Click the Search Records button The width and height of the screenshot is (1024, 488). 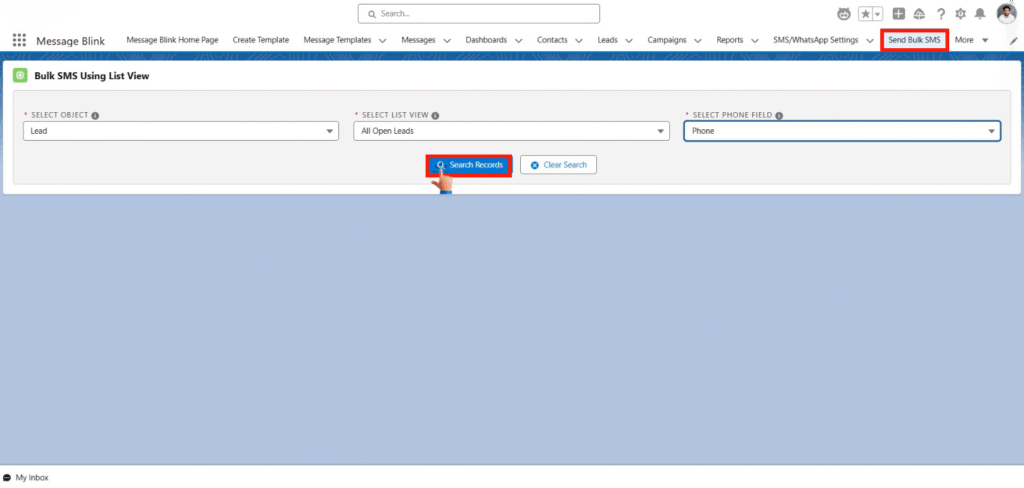[469, 165]
